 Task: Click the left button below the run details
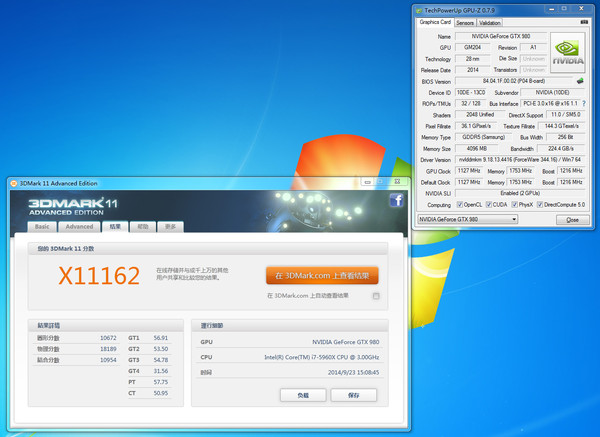[303, 395]
